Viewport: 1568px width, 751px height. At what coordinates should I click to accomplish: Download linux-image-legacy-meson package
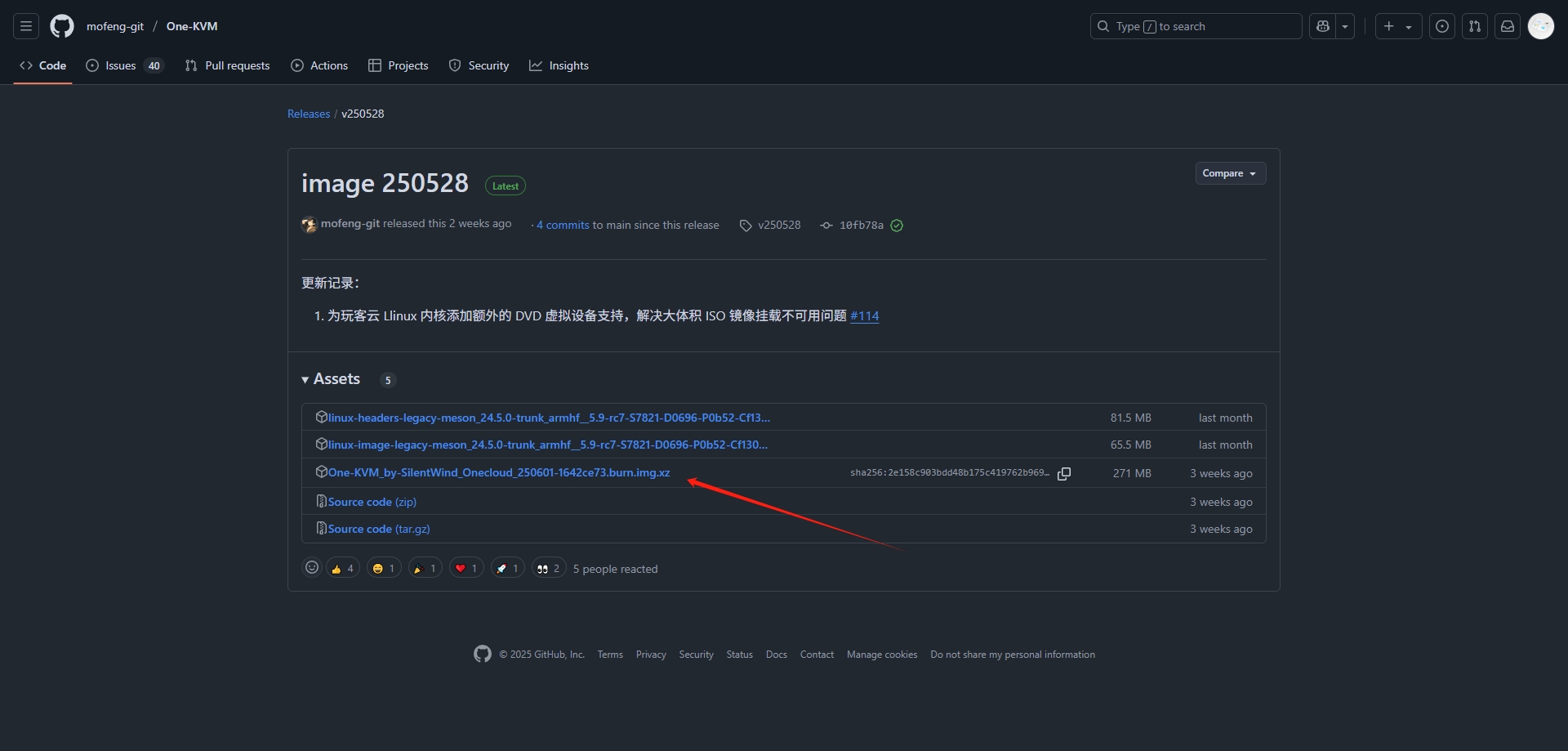[548, 445]
